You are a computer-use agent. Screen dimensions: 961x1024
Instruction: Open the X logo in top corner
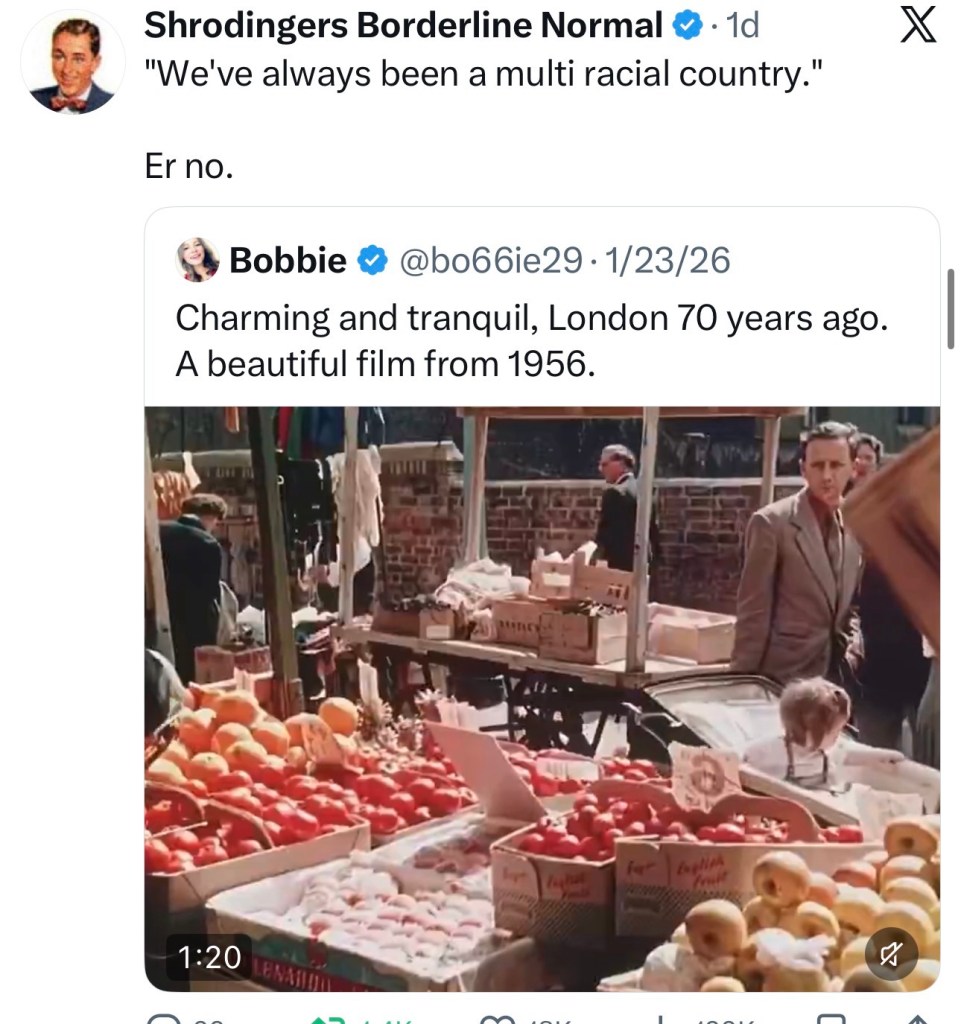point(917,26)
